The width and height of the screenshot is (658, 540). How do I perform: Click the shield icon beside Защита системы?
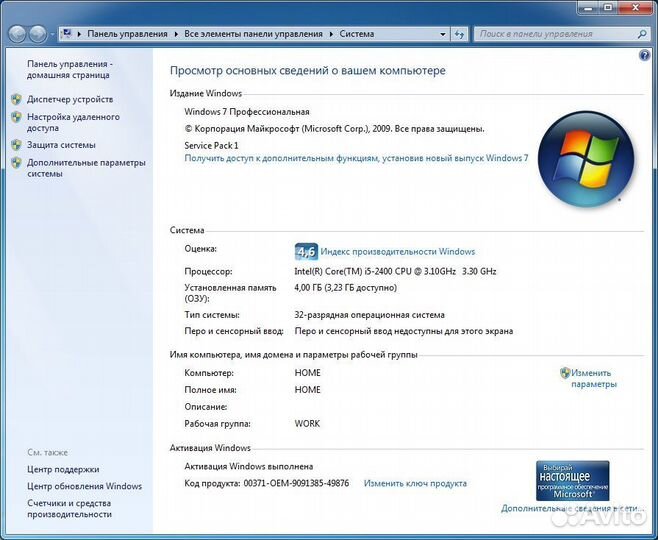[x=16, y=145]
